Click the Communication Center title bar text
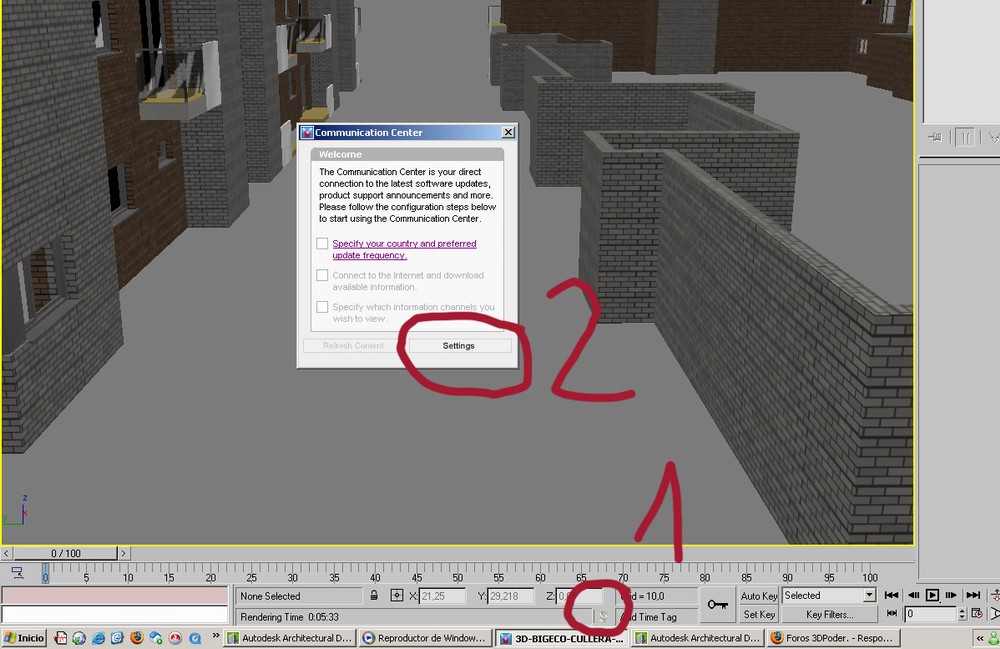The height and width of the screenshot is (649, 1000). (369, 133)
